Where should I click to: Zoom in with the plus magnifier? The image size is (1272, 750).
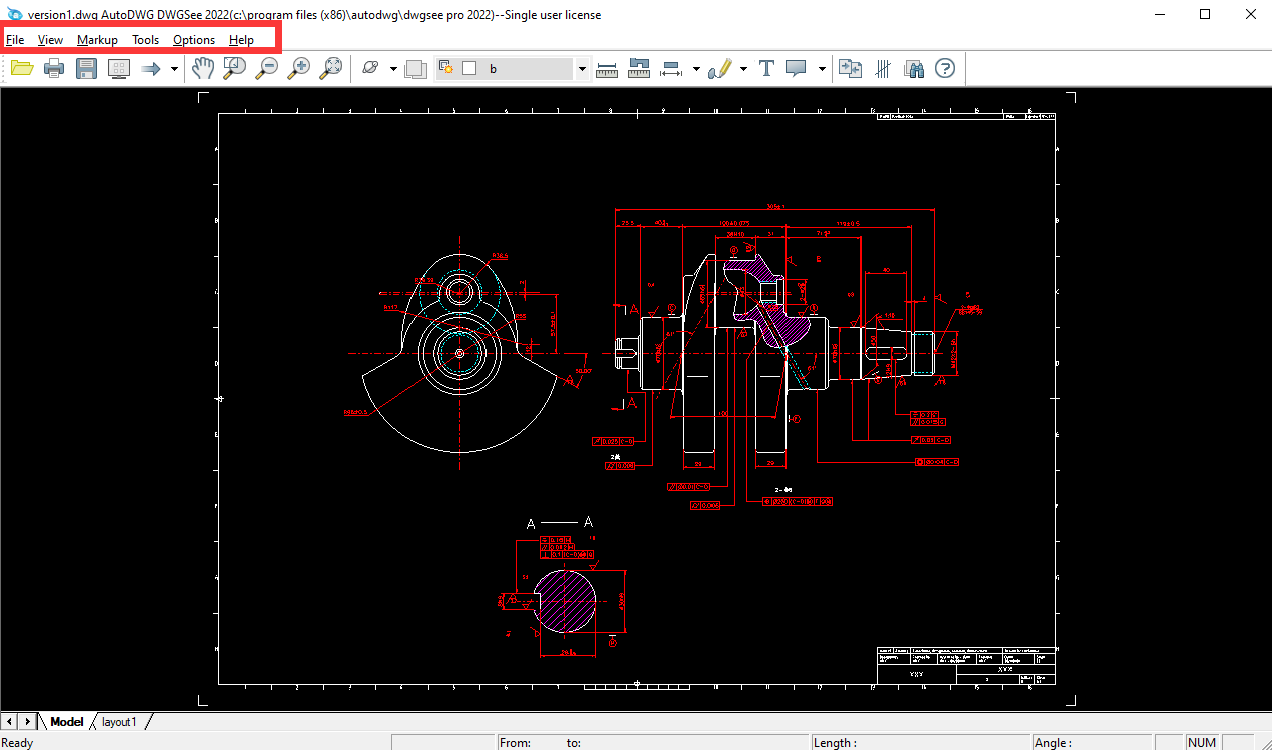(x=299, y=68)
